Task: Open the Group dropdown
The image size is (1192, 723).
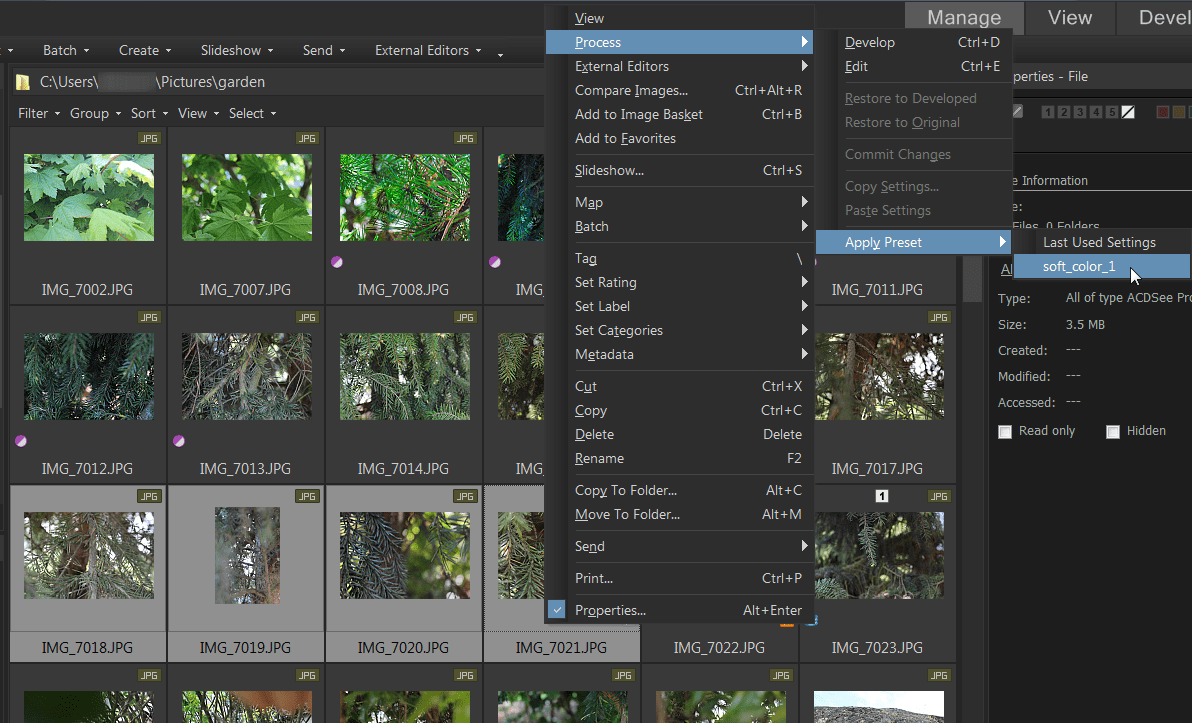Action: 95,113
